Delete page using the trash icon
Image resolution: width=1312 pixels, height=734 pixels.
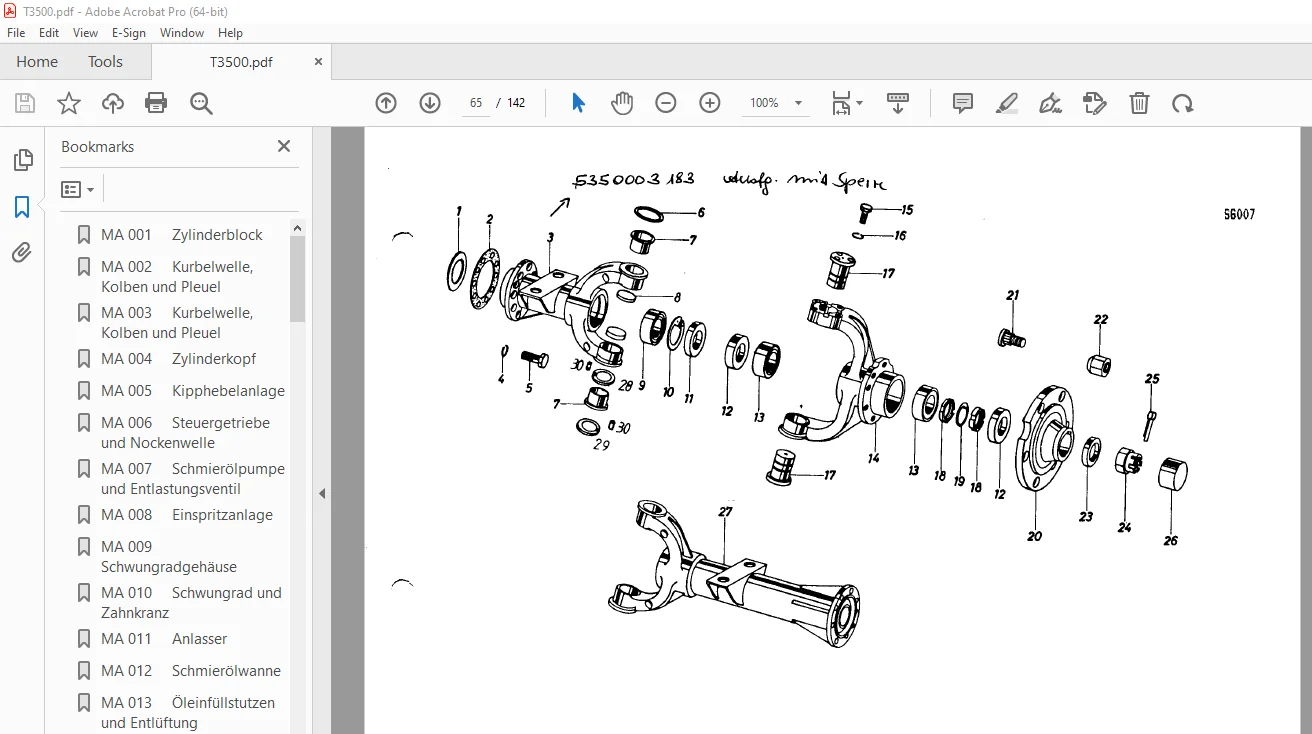pos(1139,103)
